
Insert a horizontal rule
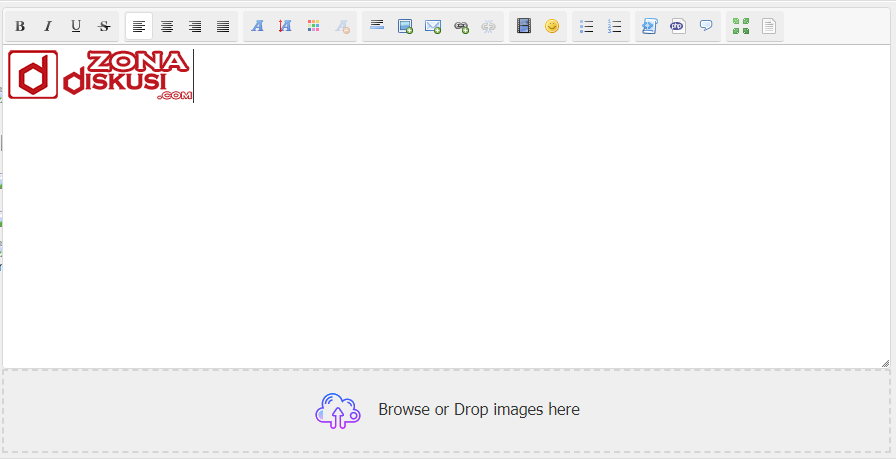[377, 26]
